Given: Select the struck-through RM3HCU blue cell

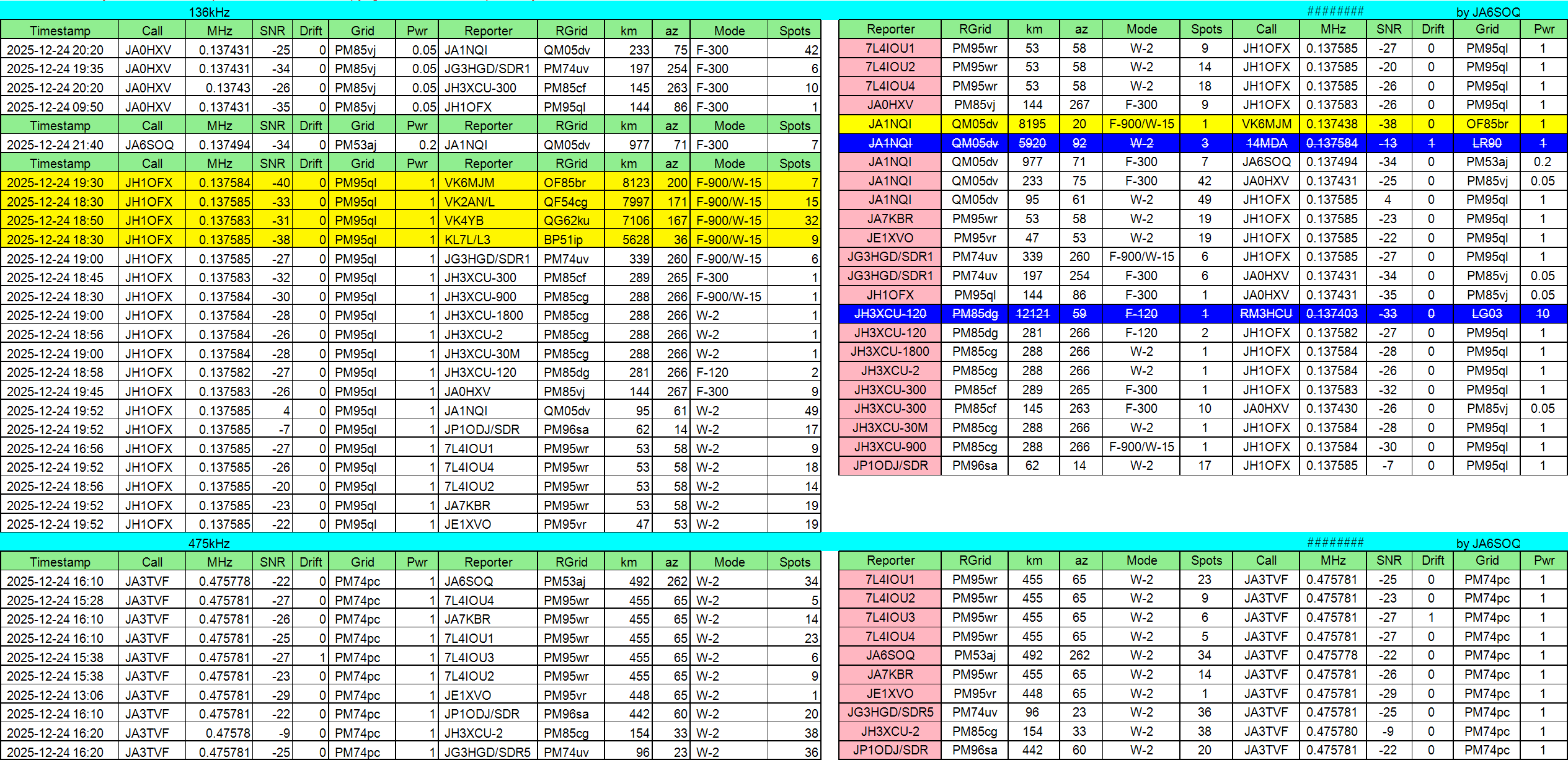Looking at the screenshot, I should point(1265,314).
